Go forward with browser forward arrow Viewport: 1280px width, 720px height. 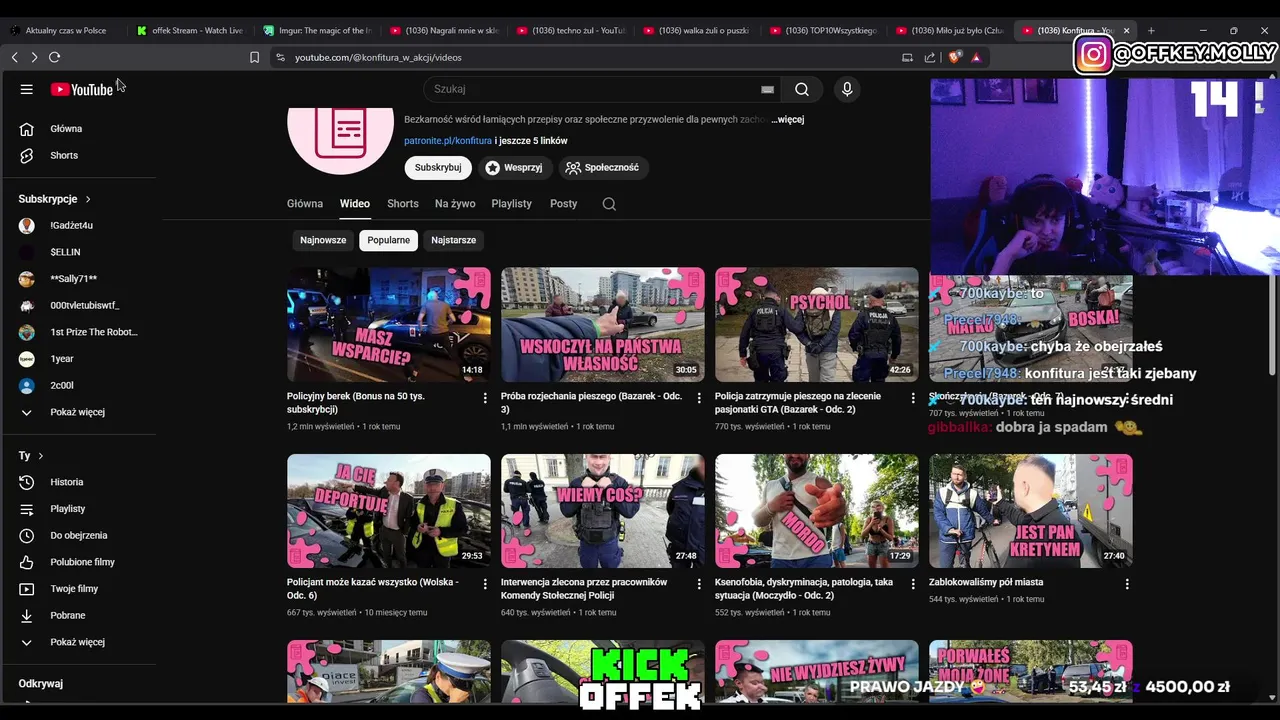pyautogui.click(x=33, y=57)
